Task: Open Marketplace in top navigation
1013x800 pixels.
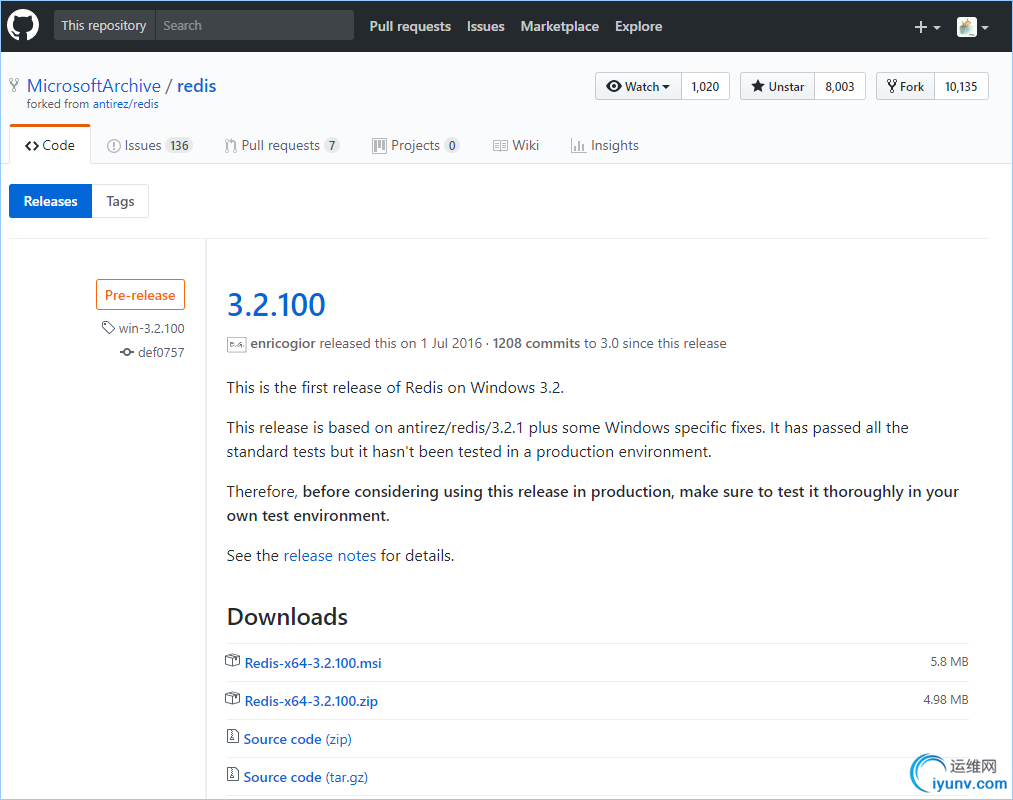Action: pyautogui.click(x=559, y=26)
